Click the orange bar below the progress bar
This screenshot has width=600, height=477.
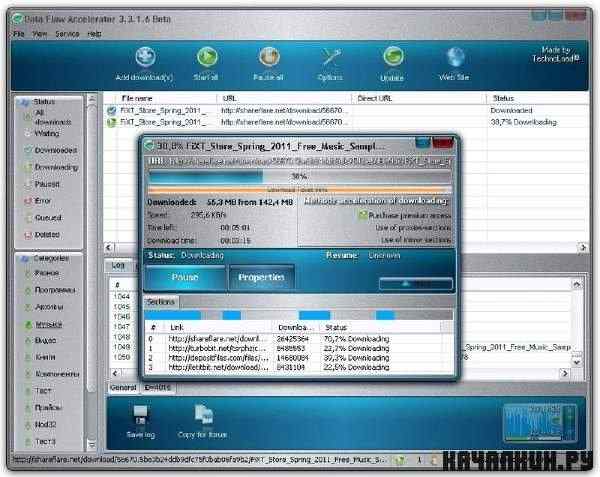300,190
